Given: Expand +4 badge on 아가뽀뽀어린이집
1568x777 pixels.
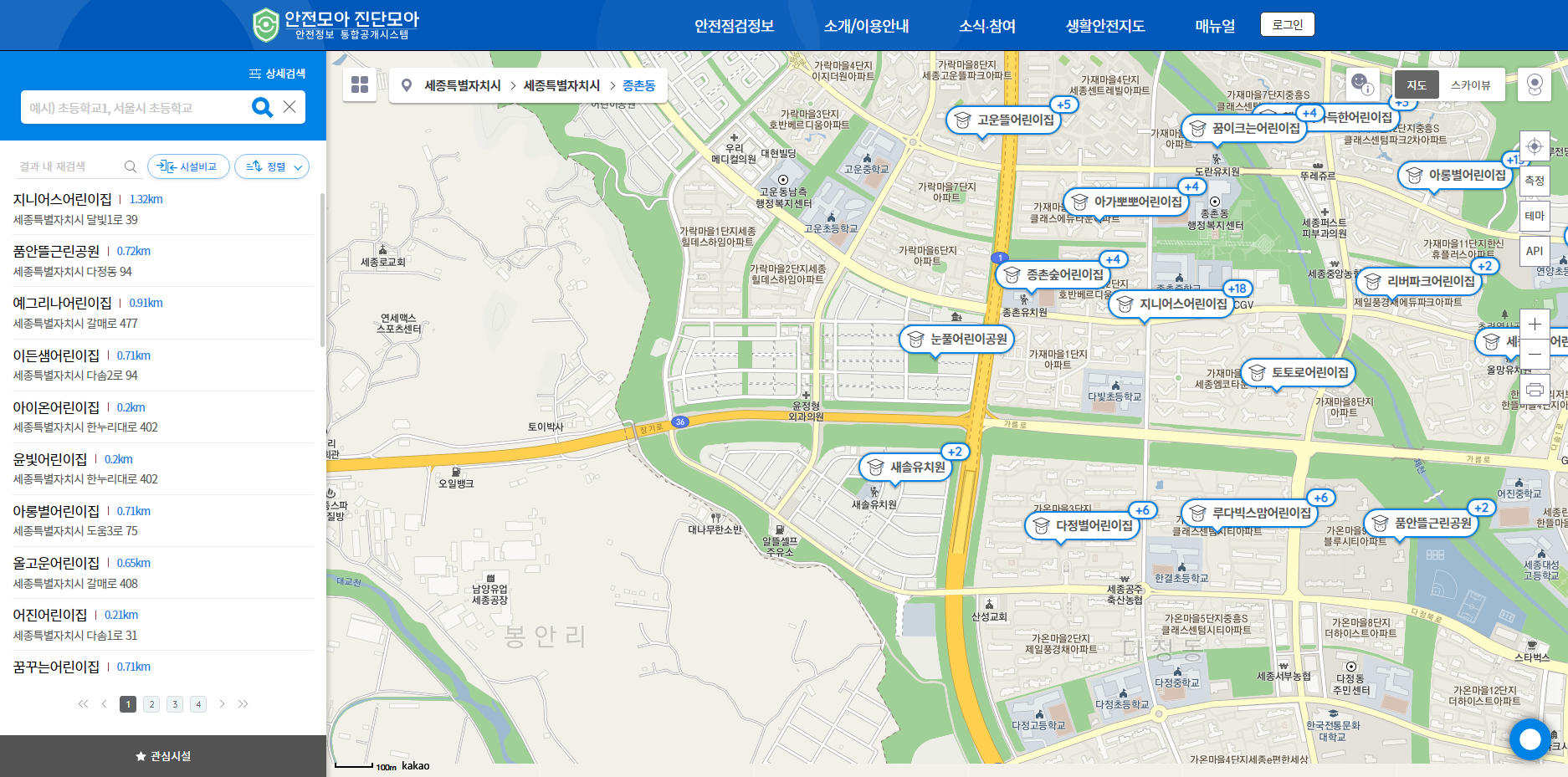Looking at the screenshot, I should coord(1191,187).
